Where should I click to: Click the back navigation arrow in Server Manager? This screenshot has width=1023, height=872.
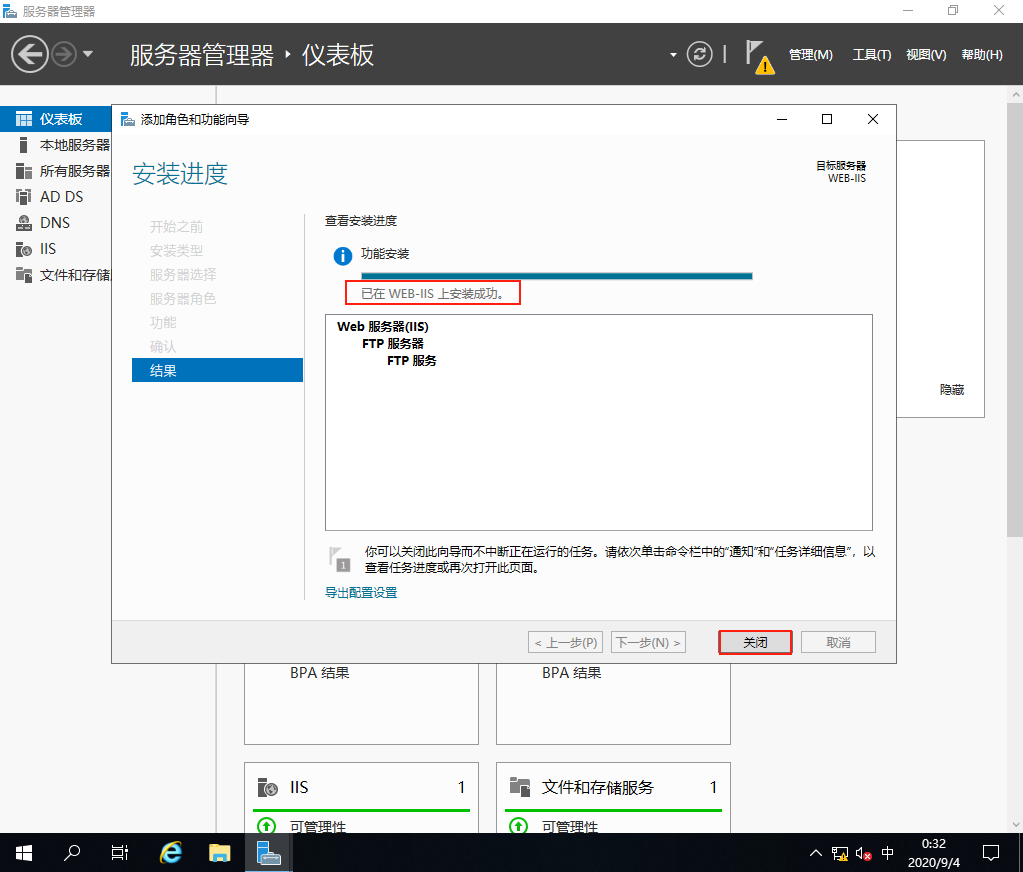[x=29, y=54]
